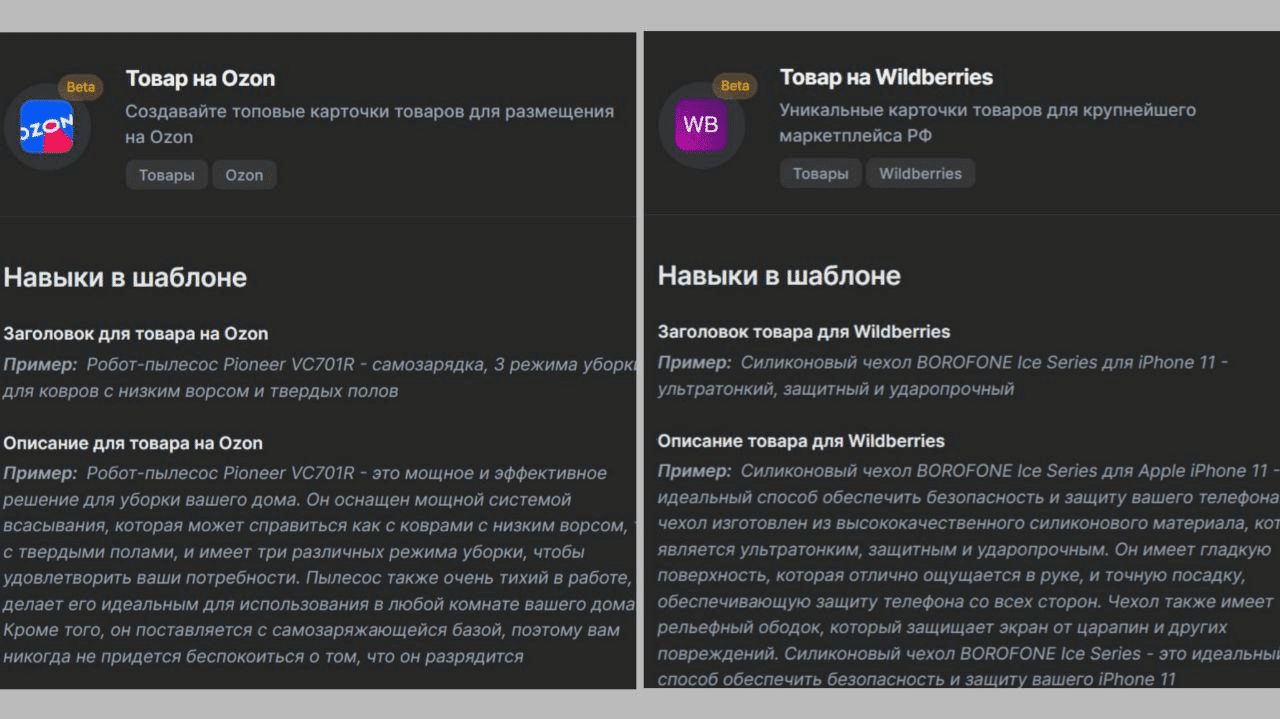The image size is (1280, 719).
Task: Click the Beta badge on the Ozon card
Action: coord(80,87)
